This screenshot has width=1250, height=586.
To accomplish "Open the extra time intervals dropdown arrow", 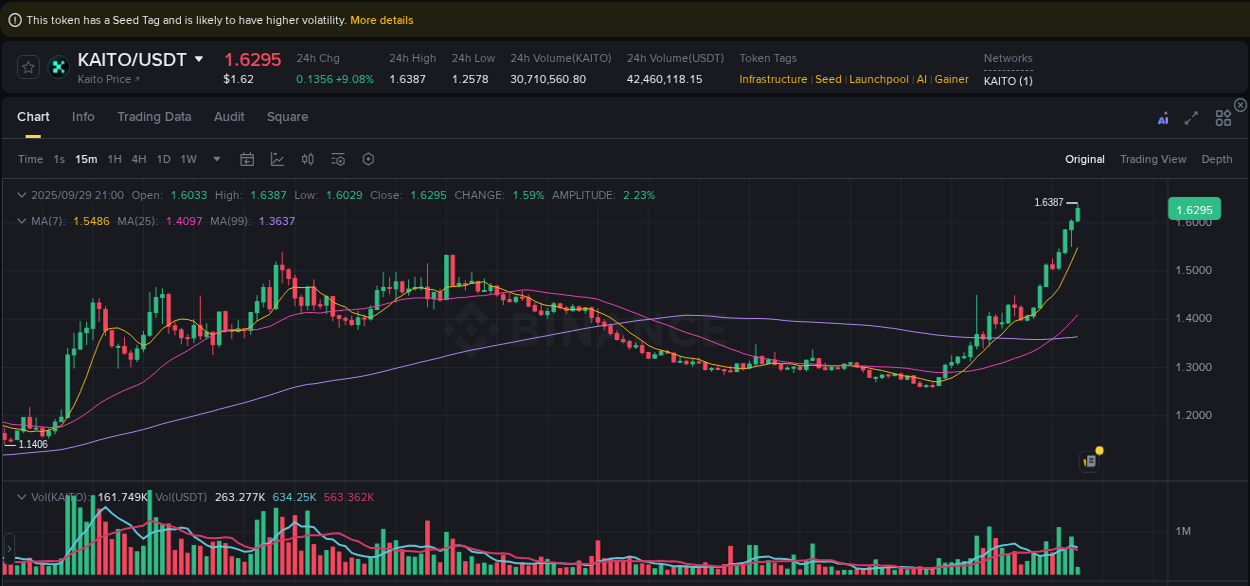I will pos(216,159).
